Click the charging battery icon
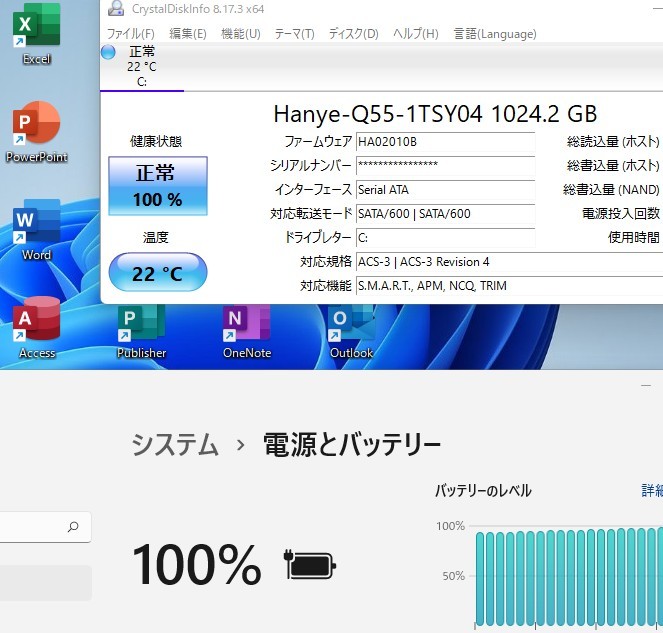 tap(310, 564)
